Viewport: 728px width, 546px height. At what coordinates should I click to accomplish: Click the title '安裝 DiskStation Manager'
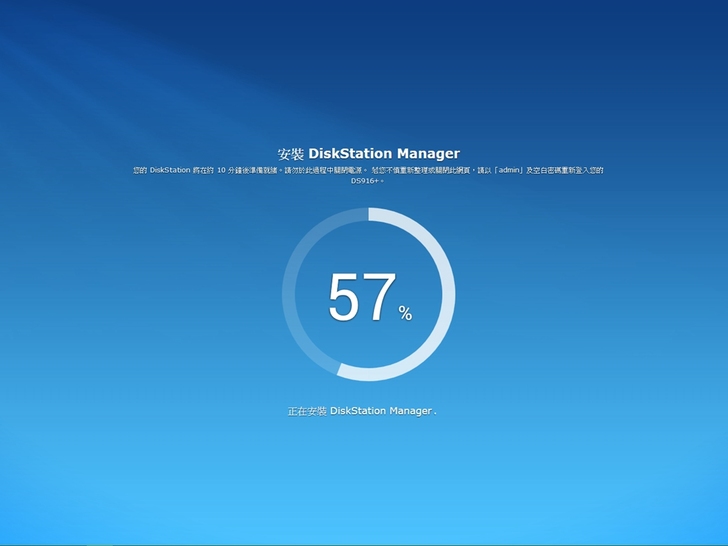click(x=369, y=153)
